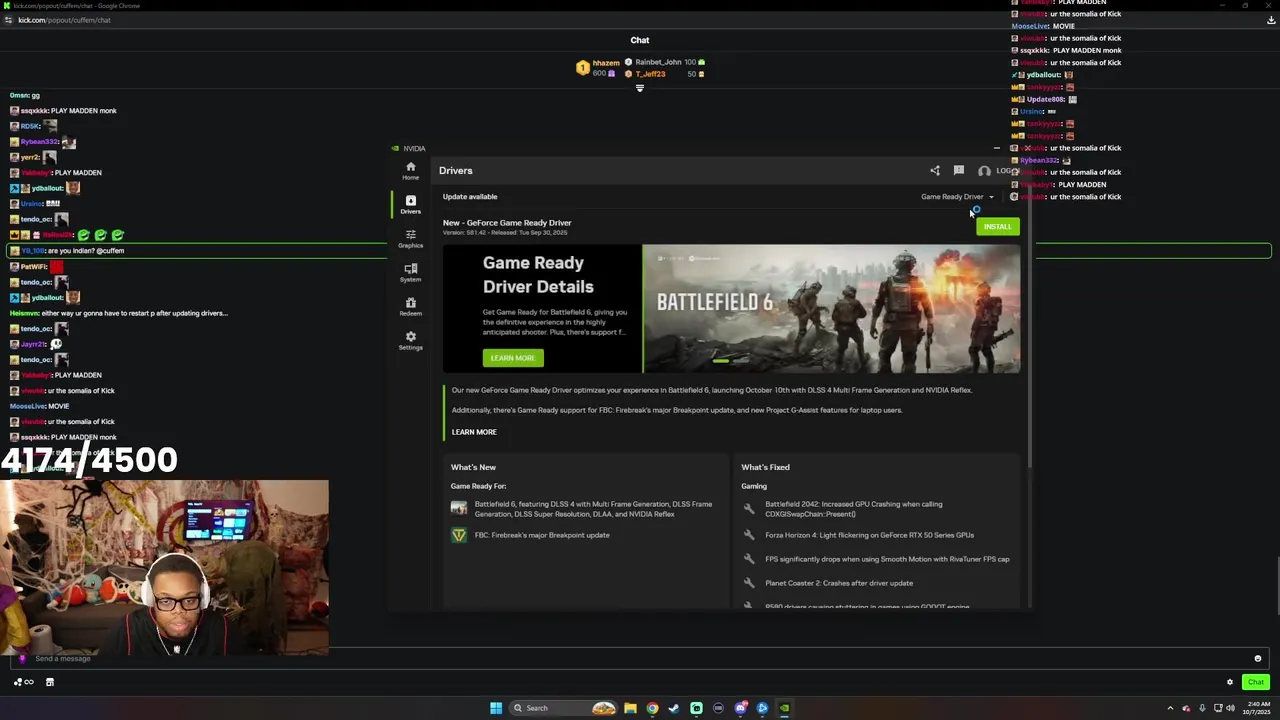
Task: Open Google Chrome from the taskbar
Action: coord(652,708)
